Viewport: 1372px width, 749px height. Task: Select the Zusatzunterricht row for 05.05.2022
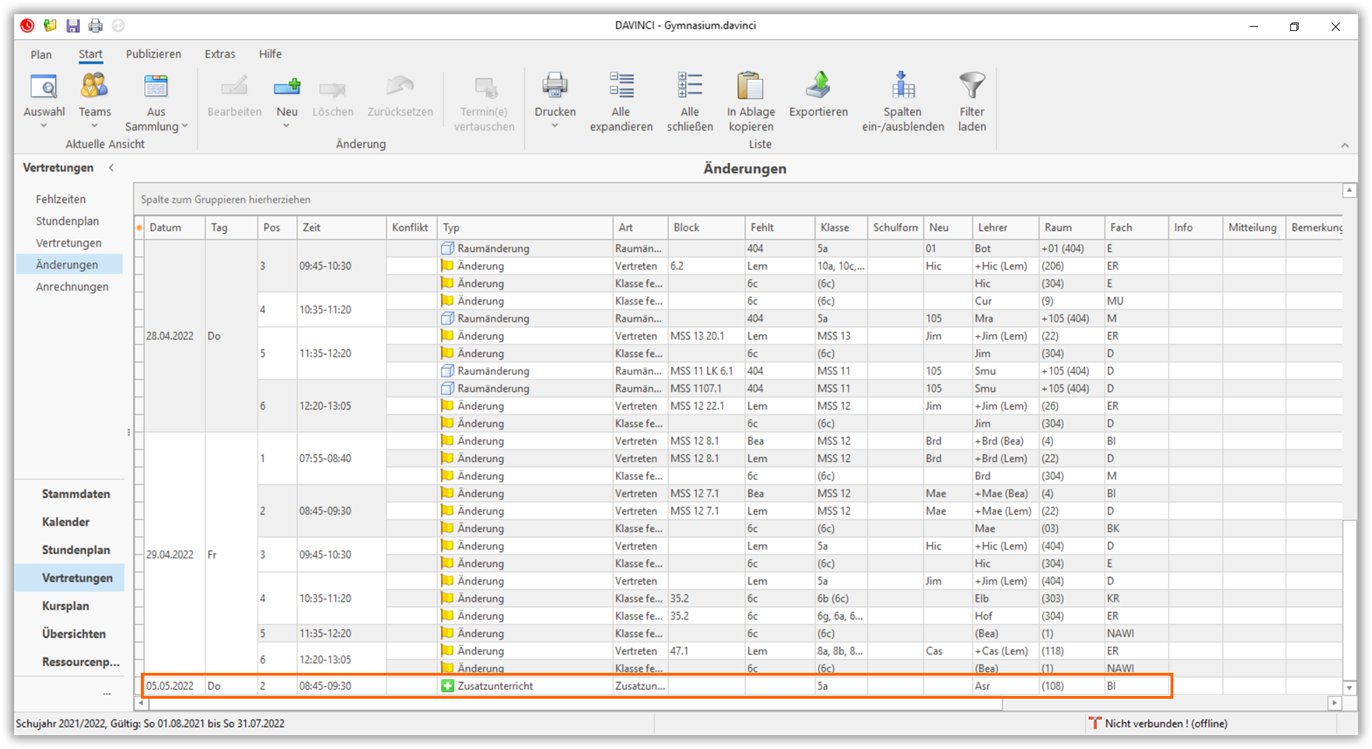click(495, 686)
